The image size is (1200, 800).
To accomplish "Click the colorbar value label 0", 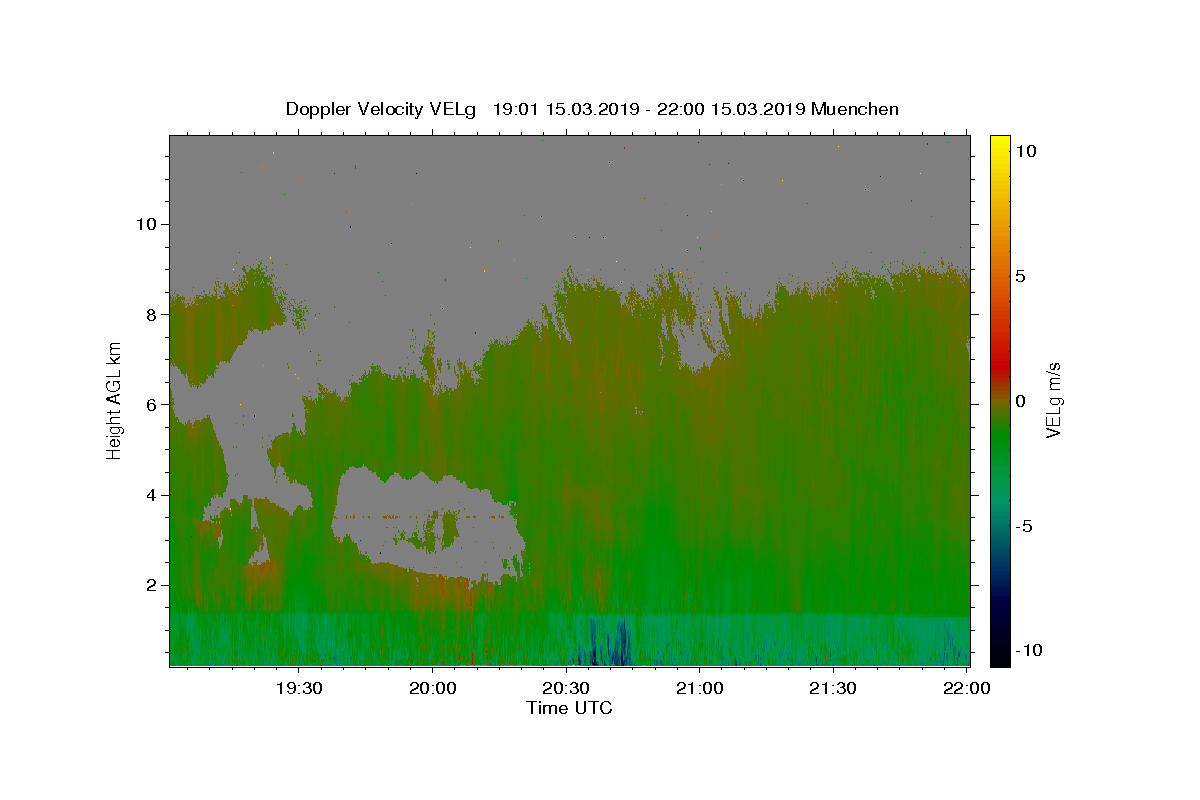I will pyautogui.click(x=1021, y=401).
